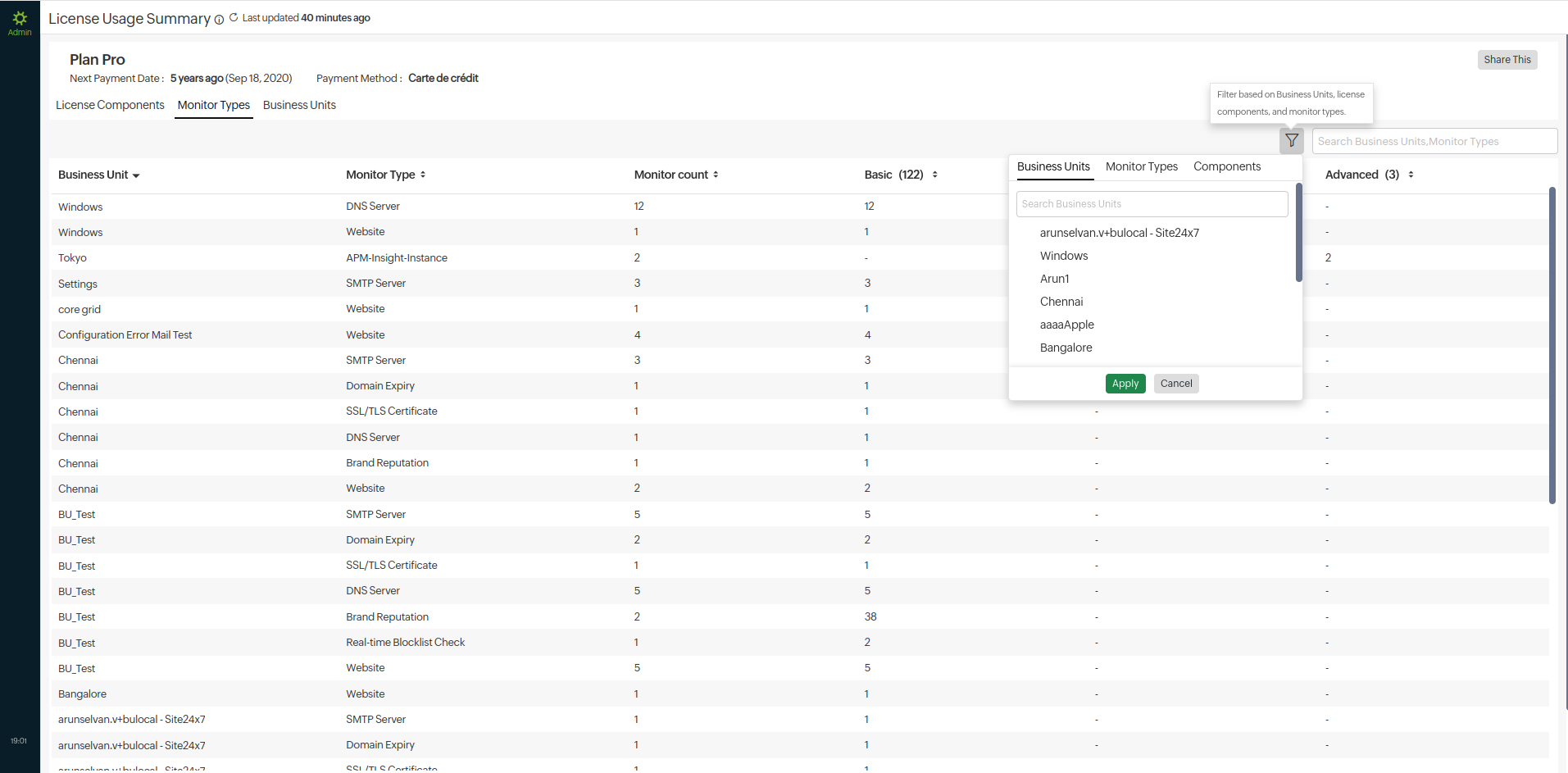Click the filter list vertical scrollbar
Image resolution: width=1568 pixels, height=773 pixels.
click(x=1298, y=234)
